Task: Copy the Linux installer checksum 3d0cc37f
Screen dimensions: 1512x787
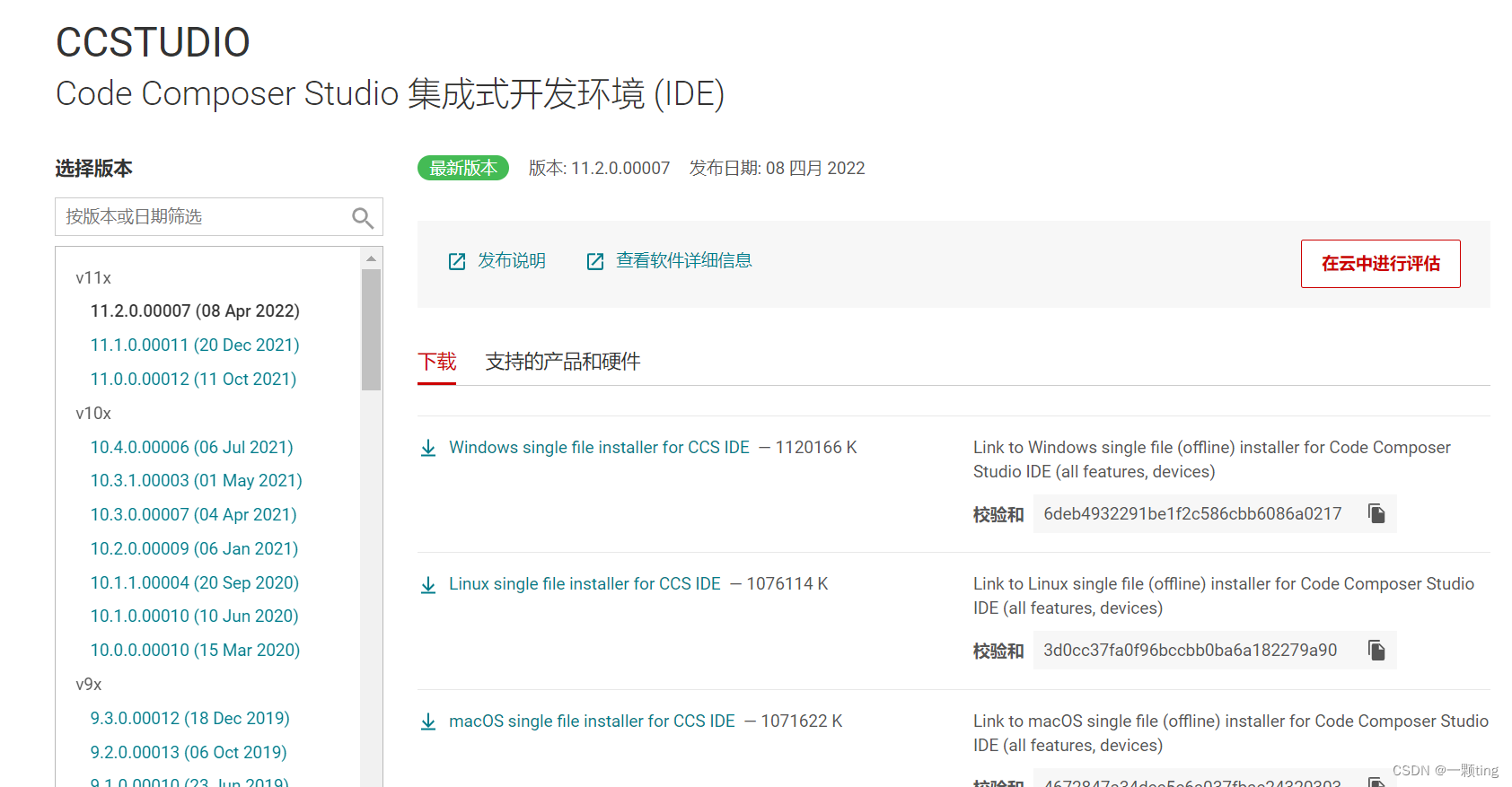Action: [x=1376, y=650]
